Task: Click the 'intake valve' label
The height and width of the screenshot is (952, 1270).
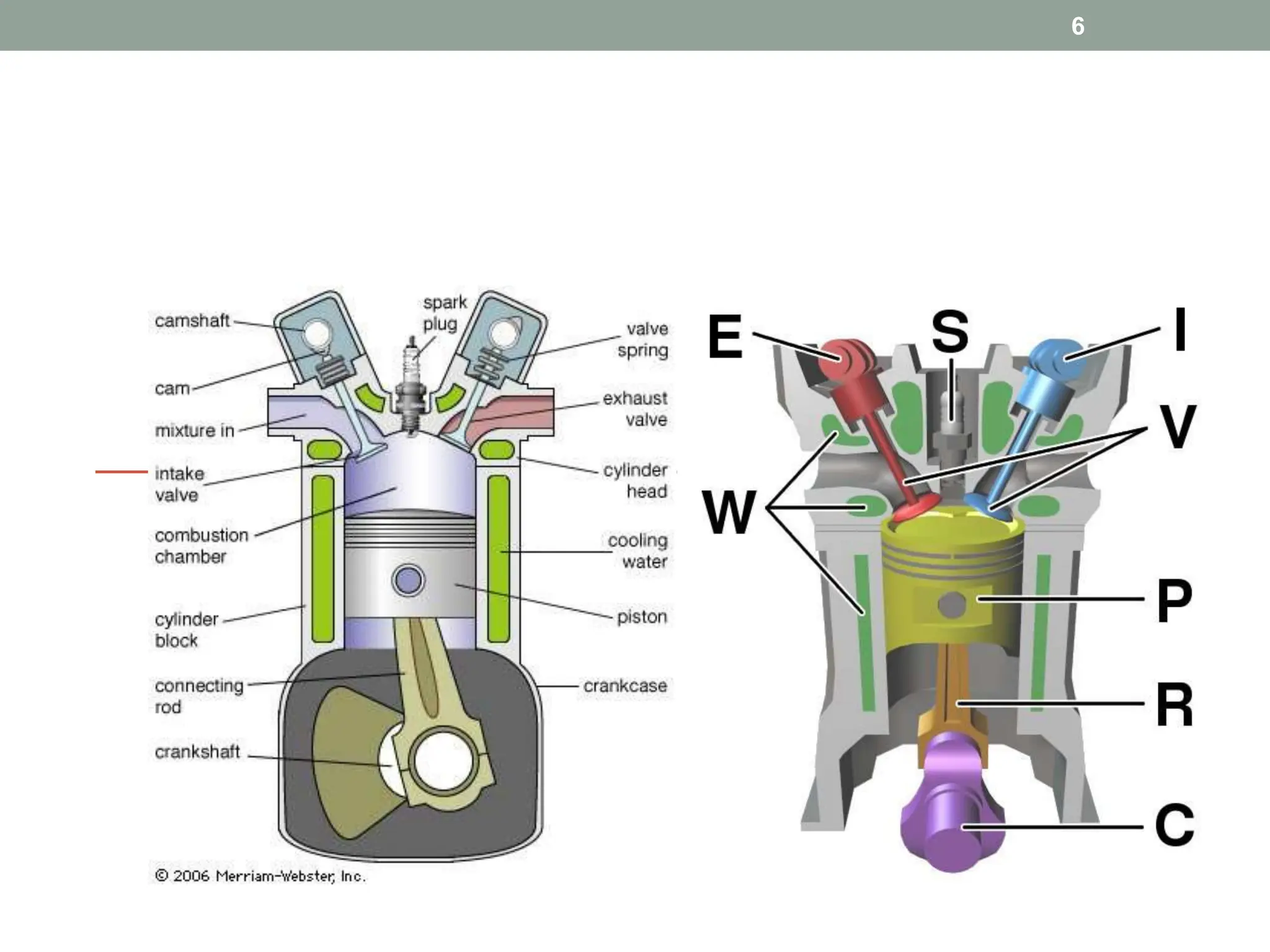Action: point(179,484)
